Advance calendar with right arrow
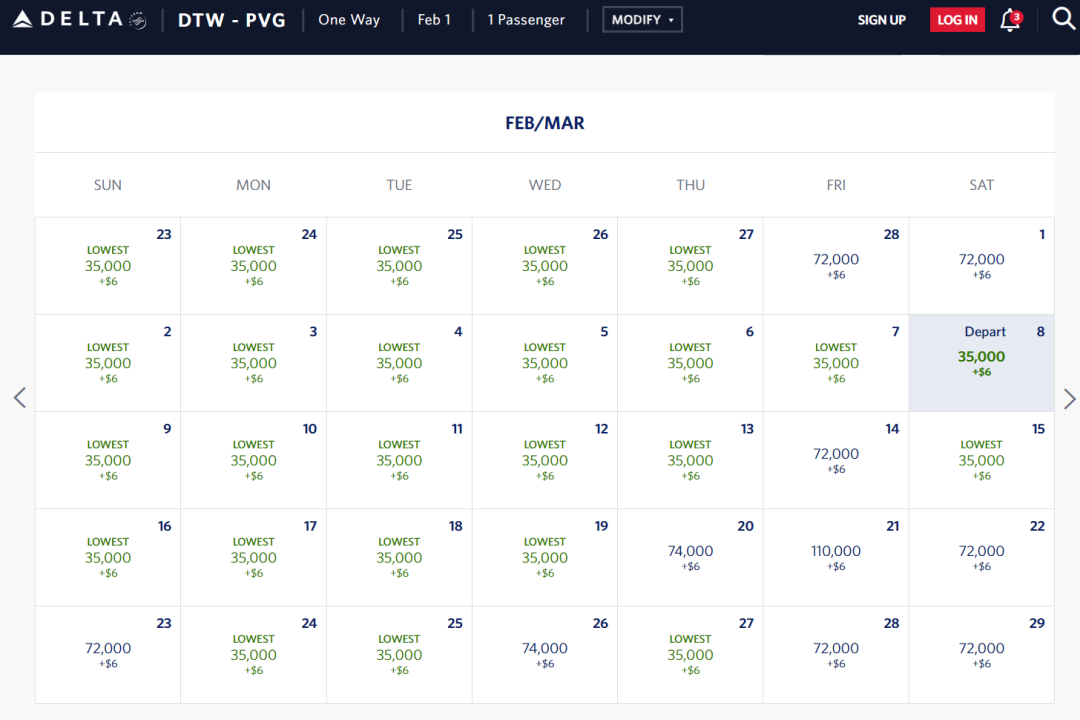 [1069, 398]
